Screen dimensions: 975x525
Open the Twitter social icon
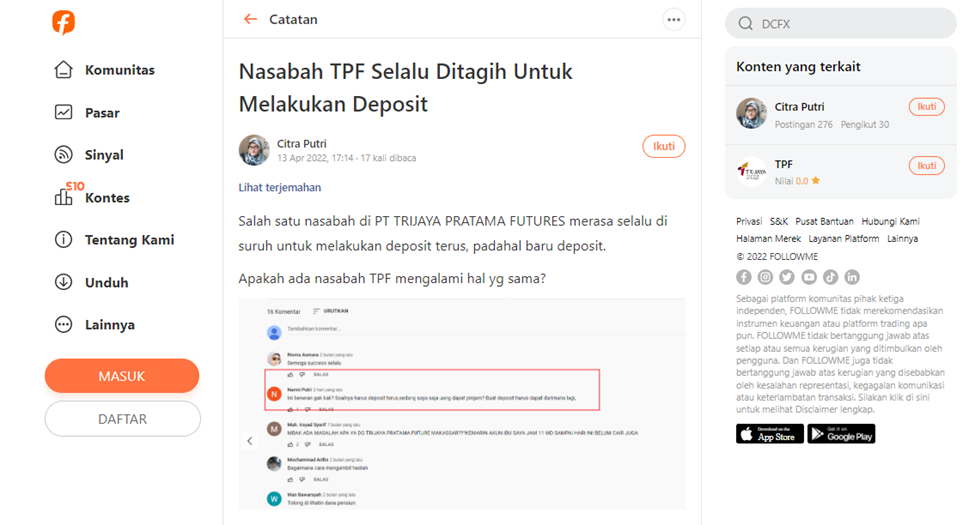(787, 277)
